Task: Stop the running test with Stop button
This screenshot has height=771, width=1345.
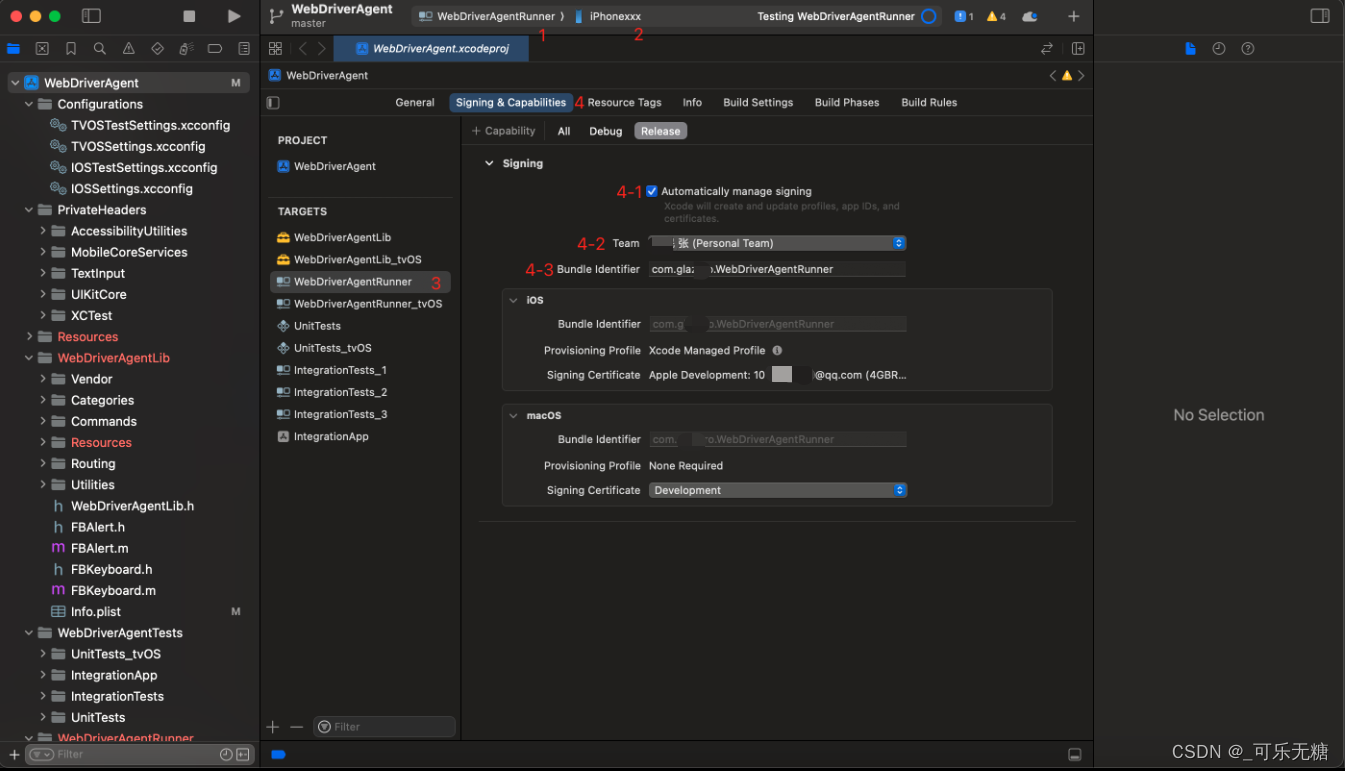Action: (x=189, y=16)
